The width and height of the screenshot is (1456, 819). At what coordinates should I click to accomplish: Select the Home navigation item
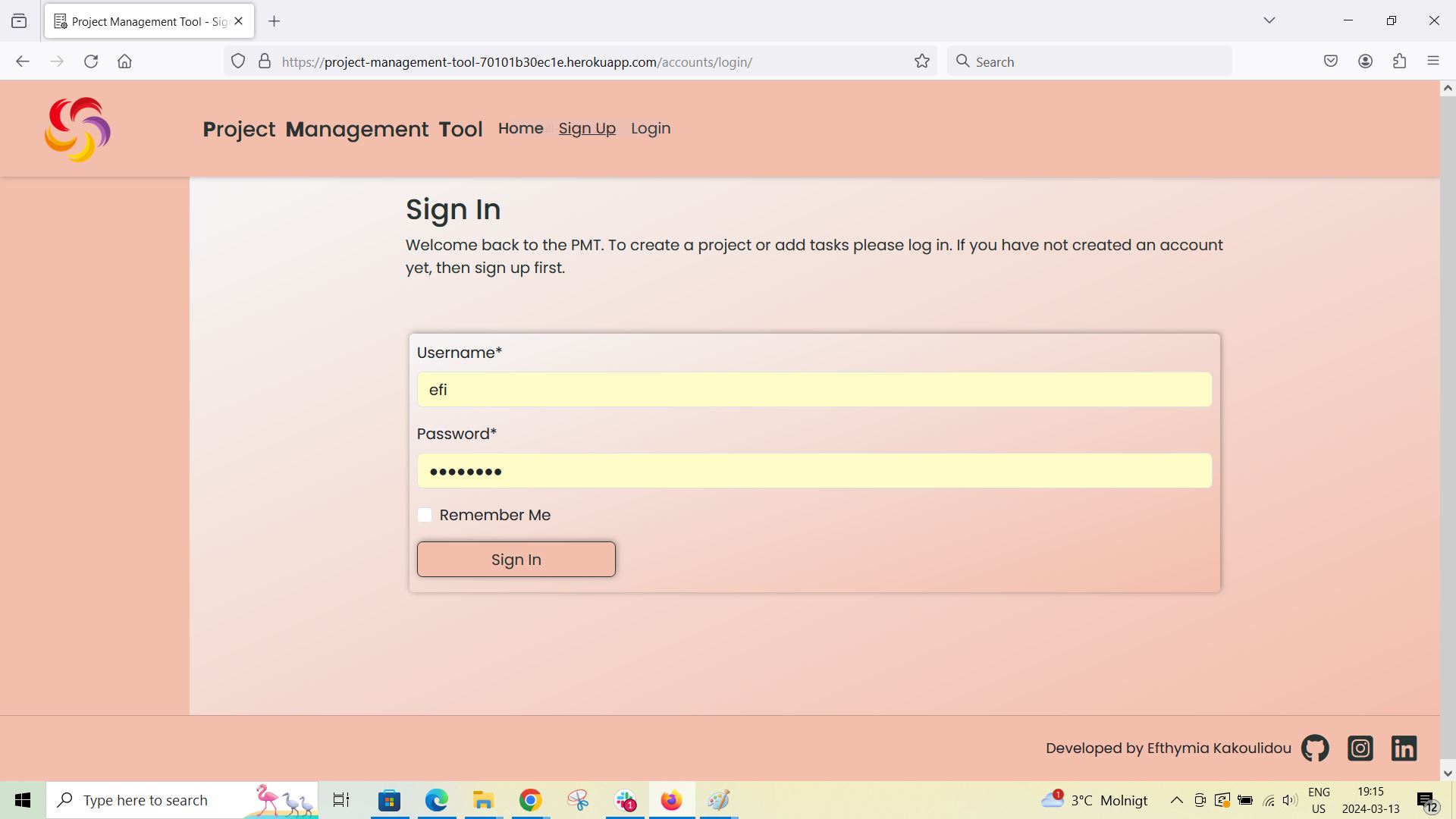coord(520,128)
